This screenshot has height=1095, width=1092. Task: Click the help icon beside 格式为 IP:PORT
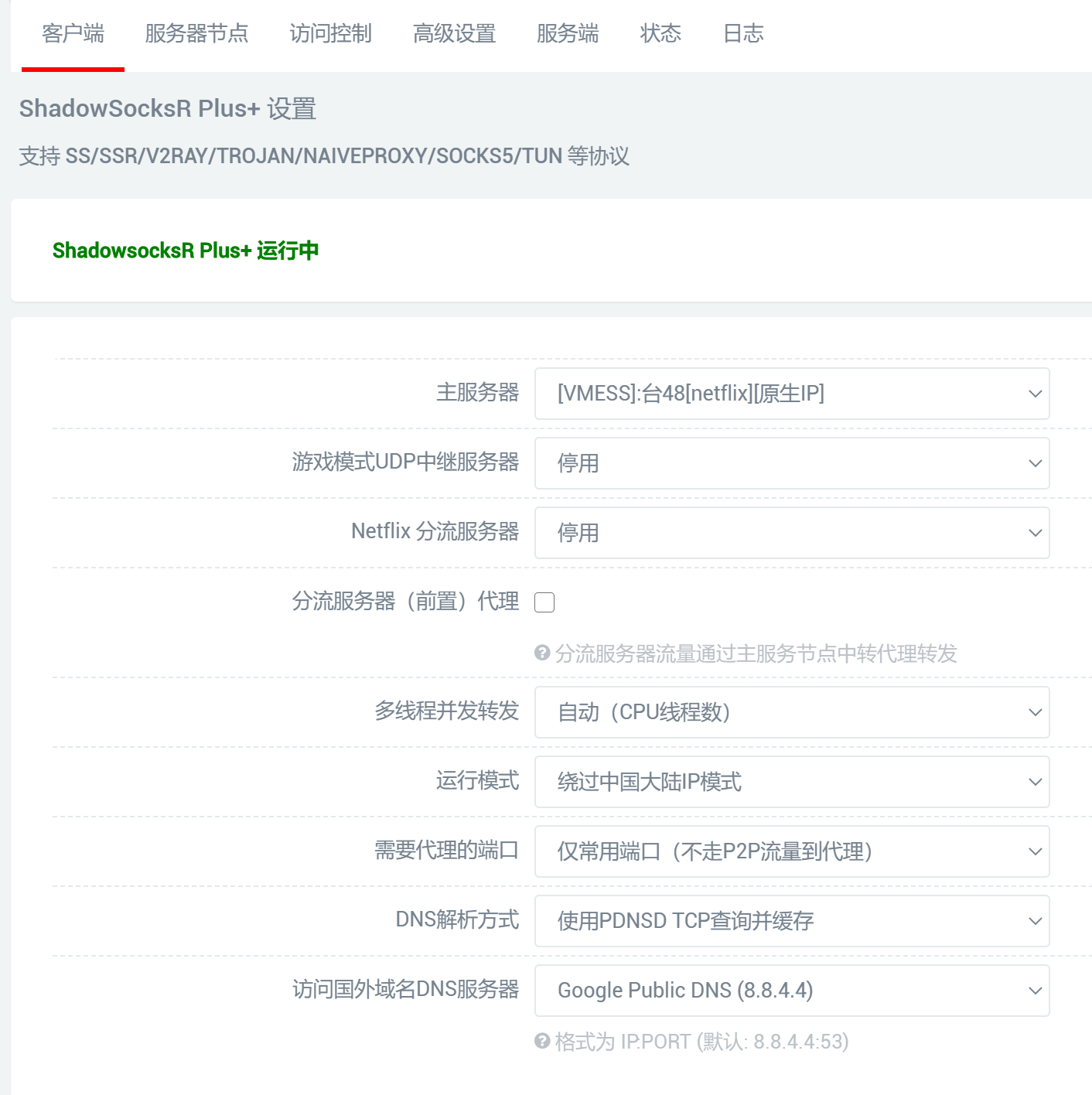542,1042
